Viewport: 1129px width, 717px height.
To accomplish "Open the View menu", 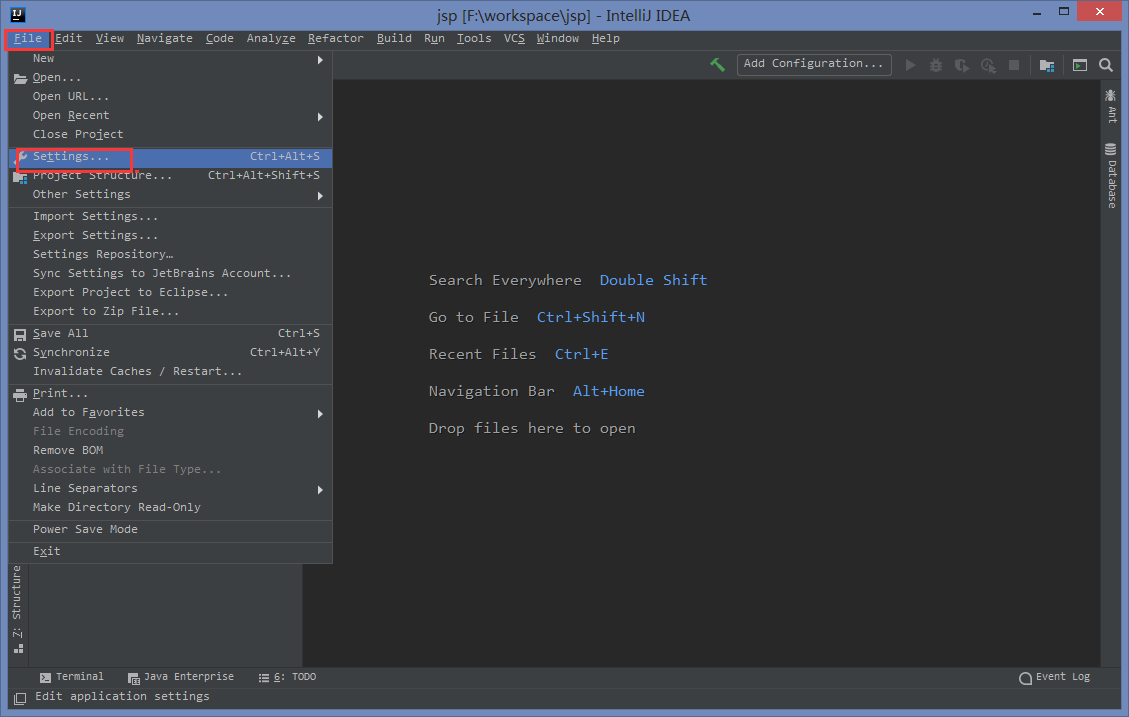I will click(110, 39).
